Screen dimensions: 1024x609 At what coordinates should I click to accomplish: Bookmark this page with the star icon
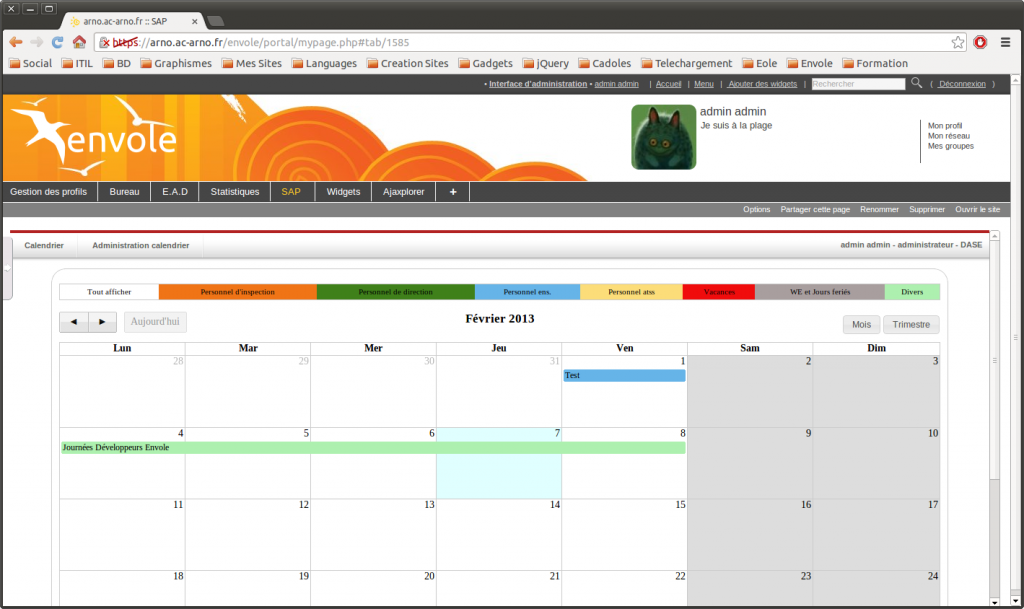click(957, 42)
